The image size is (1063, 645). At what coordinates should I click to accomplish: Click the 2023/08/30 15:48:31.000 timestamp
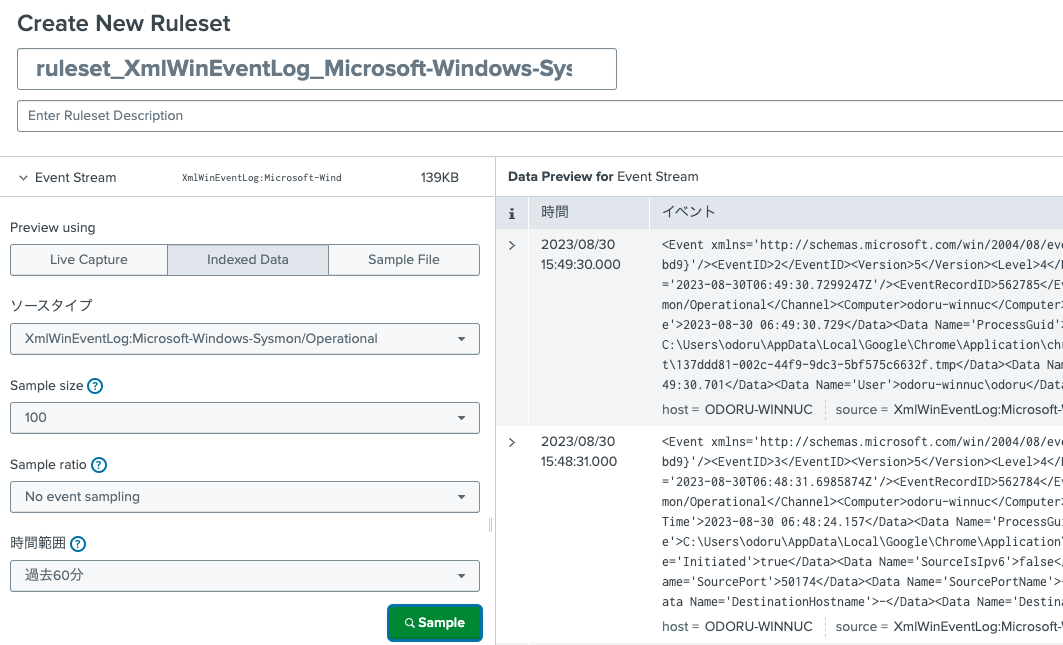[579, 452]
